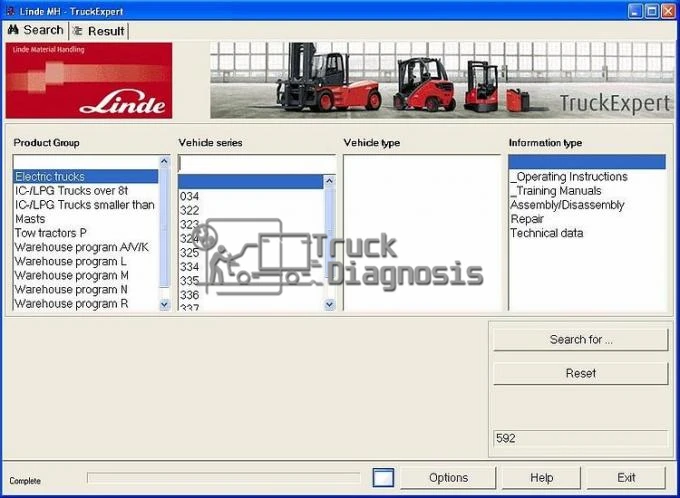Open the Search tab

pos(36,30)
